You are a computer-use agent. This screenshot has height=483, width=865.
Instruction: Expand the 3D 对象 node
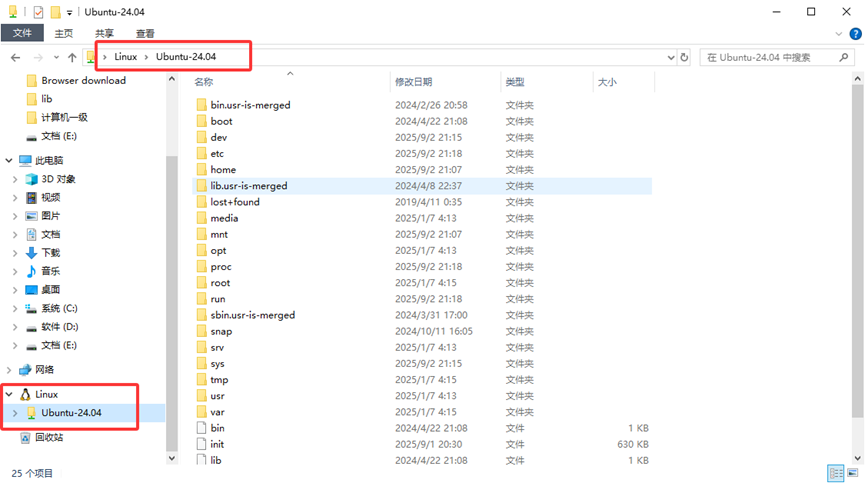coord(15,179)
